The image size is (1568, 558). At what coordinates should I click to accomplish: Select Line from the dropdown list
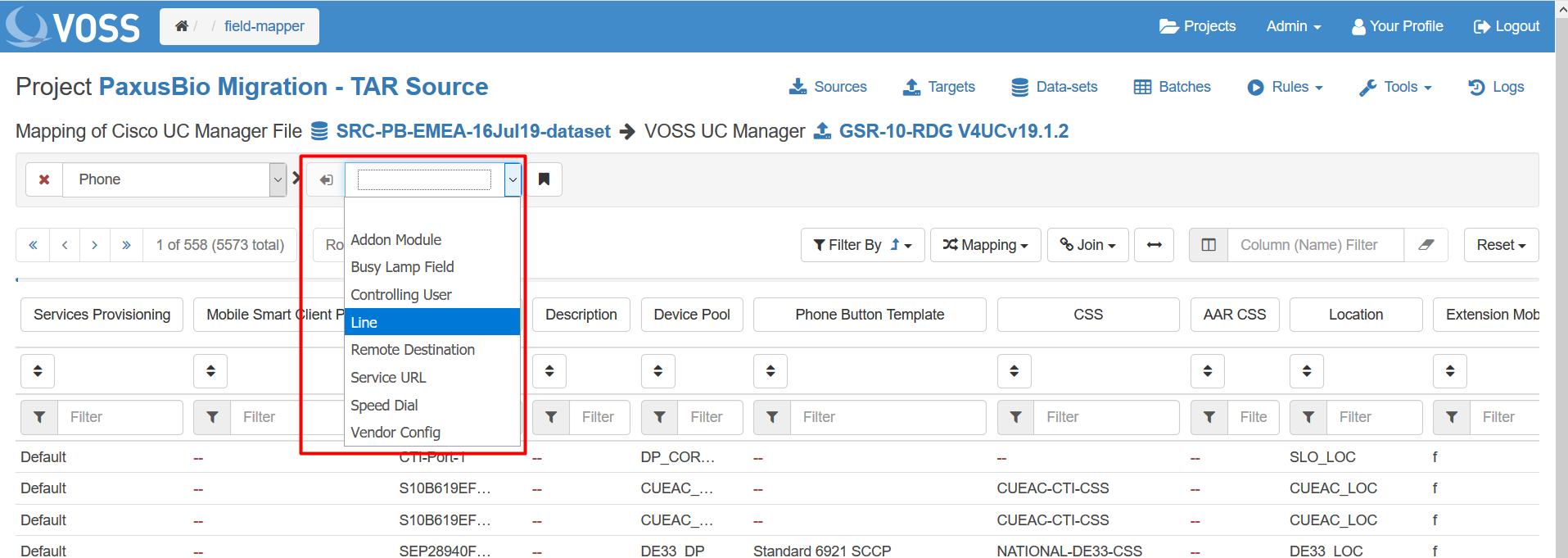coord(432,322)
